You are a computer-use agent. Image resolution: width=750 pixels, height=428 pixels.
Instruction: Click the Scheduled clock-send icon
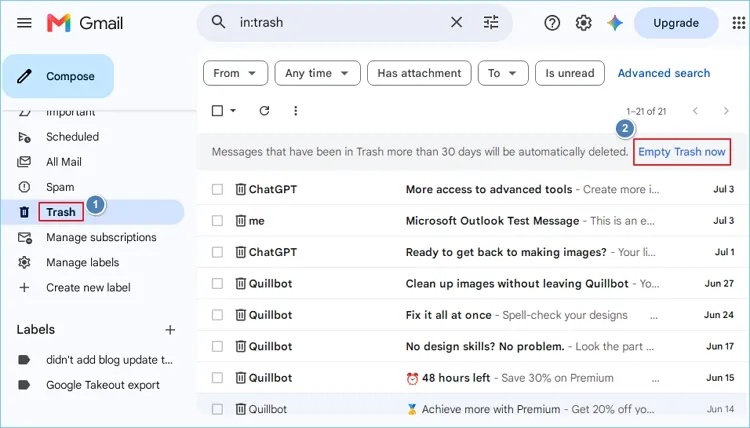24,137
